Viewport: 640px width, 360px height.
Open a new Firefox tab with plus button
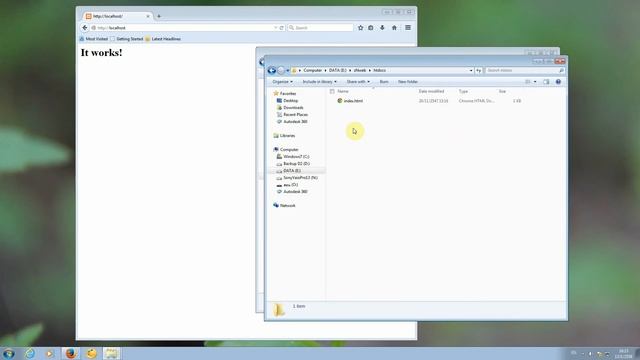tap(159, 16)
